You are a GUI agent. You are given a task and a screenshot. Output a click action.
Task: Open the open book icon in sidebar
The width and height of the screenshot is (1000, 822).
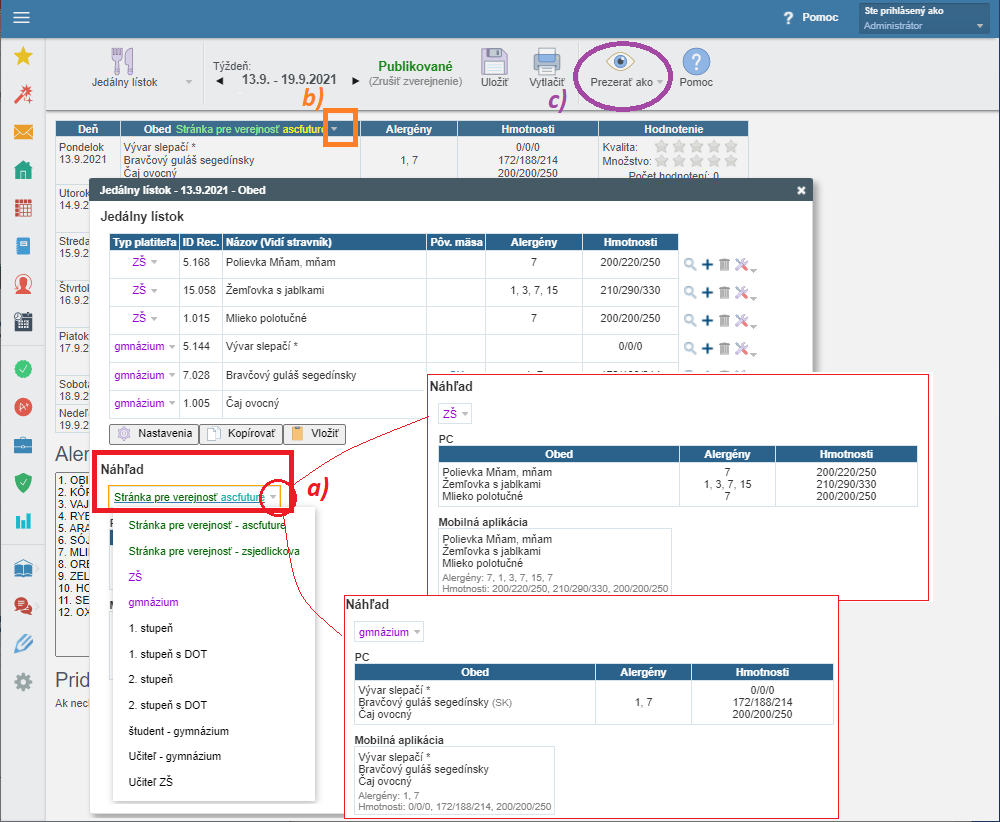click(23, 568)
